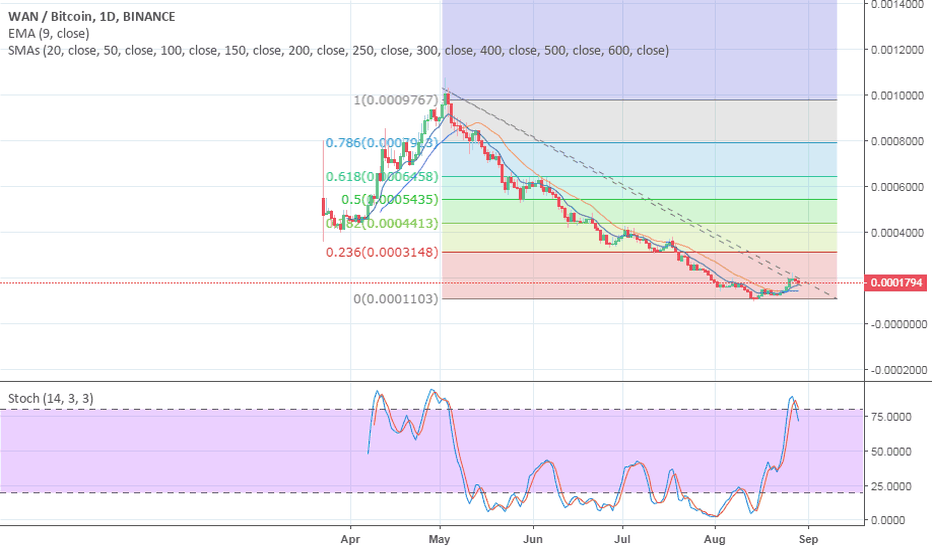Click the Fibonacci level 1(0.0009767) label
This screenshot has width=932, height=550.
(396, 100)
